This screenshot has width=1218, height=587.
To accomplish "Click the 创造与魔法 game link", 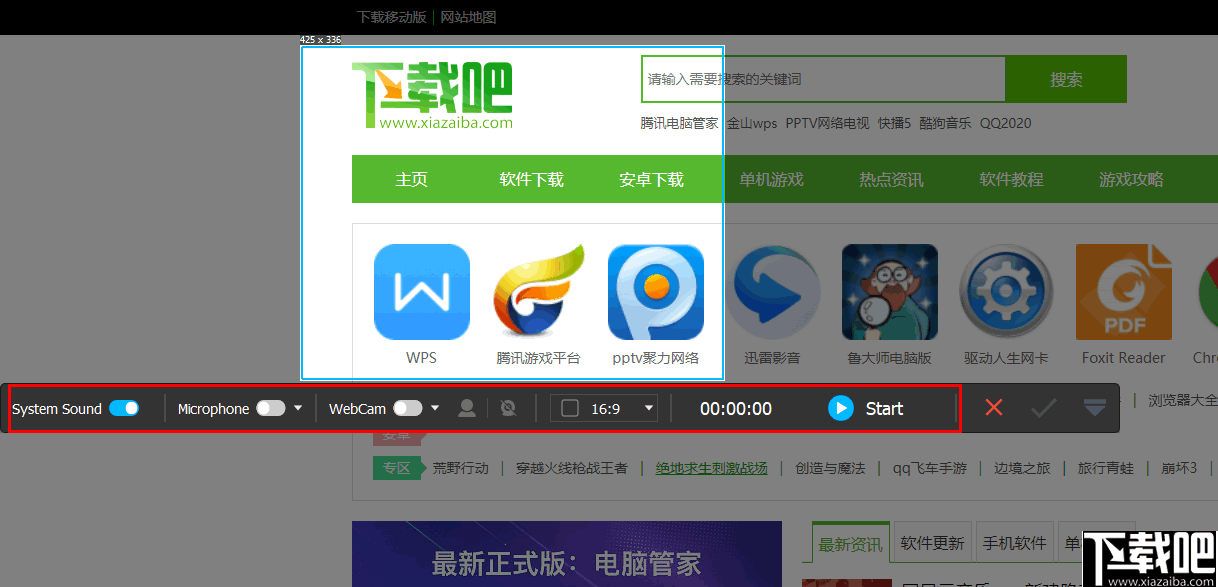I will pos(830,467).
